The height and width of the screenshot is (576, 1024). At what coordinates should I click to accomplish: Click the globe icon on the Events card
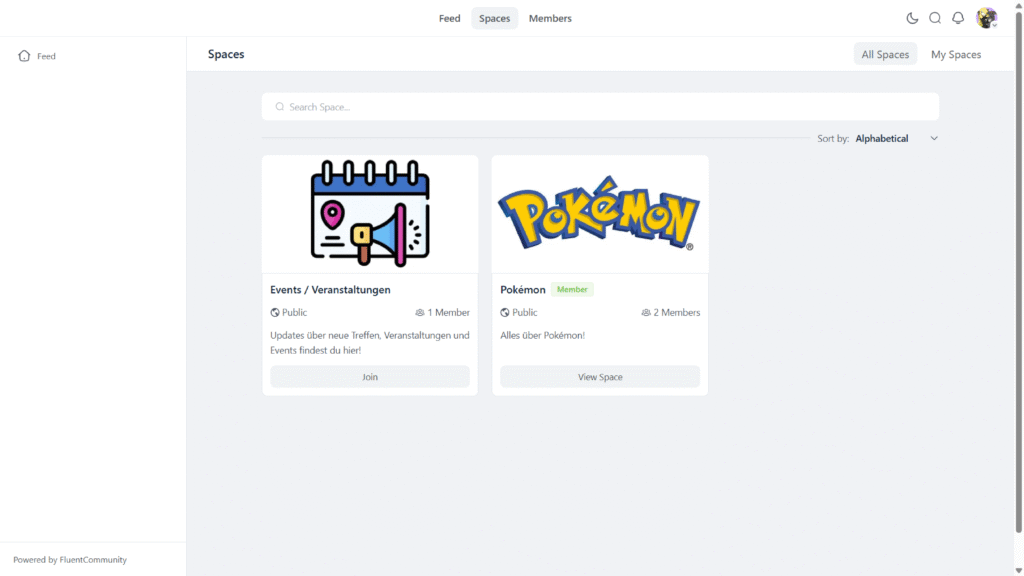coord(275,313)
